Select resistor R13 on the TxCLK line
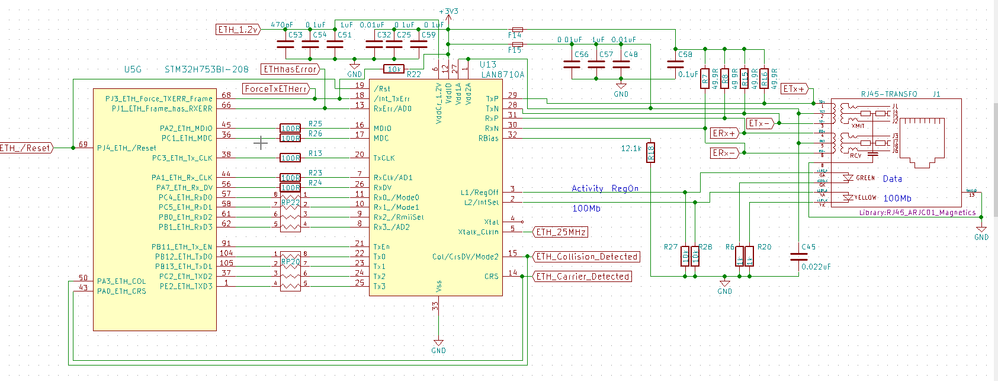The image size is (998, 381). point(290,157)
